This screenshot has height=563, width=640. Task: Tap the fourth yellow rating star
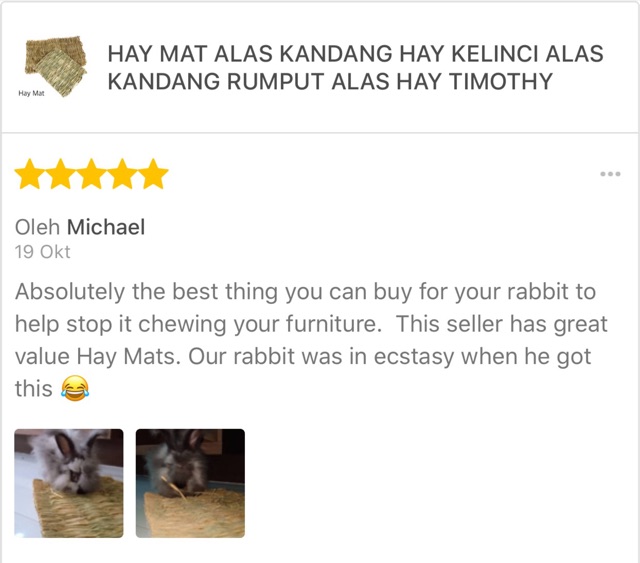122,174
